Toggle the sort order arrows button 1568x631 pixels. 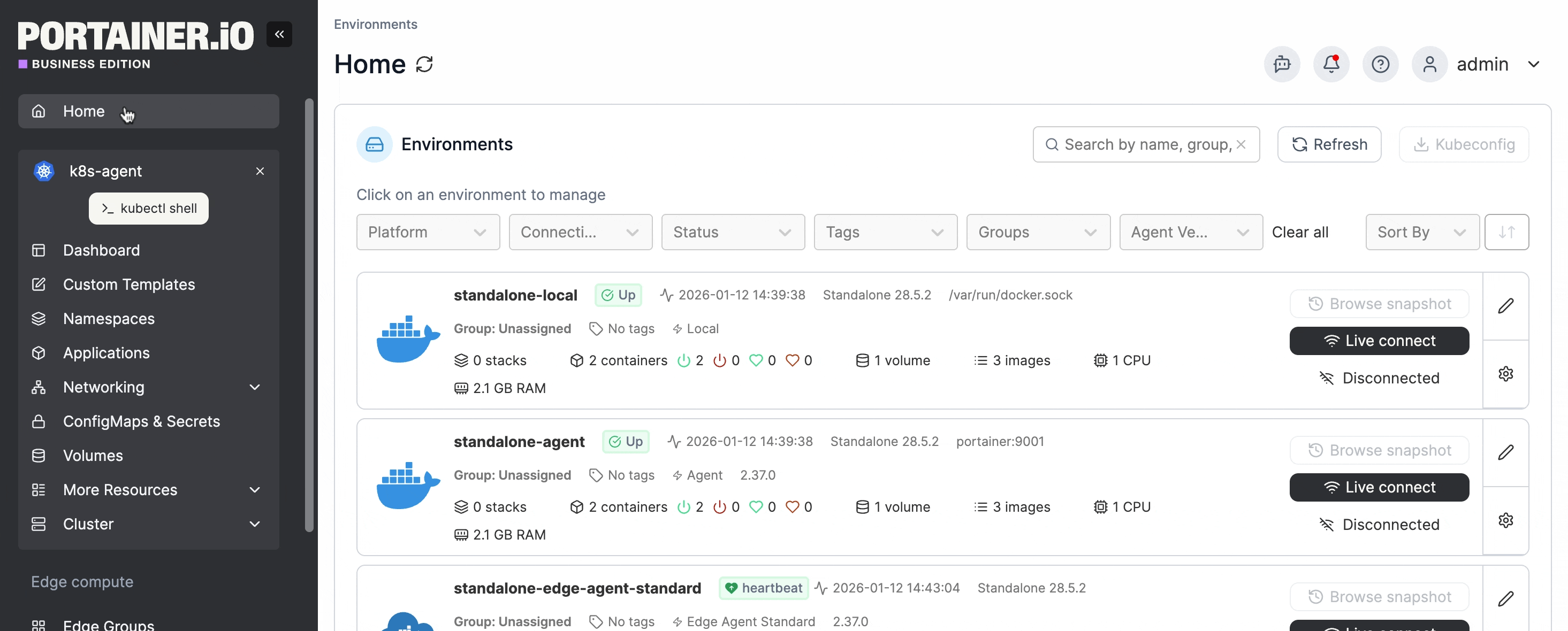pos(1506,232)
